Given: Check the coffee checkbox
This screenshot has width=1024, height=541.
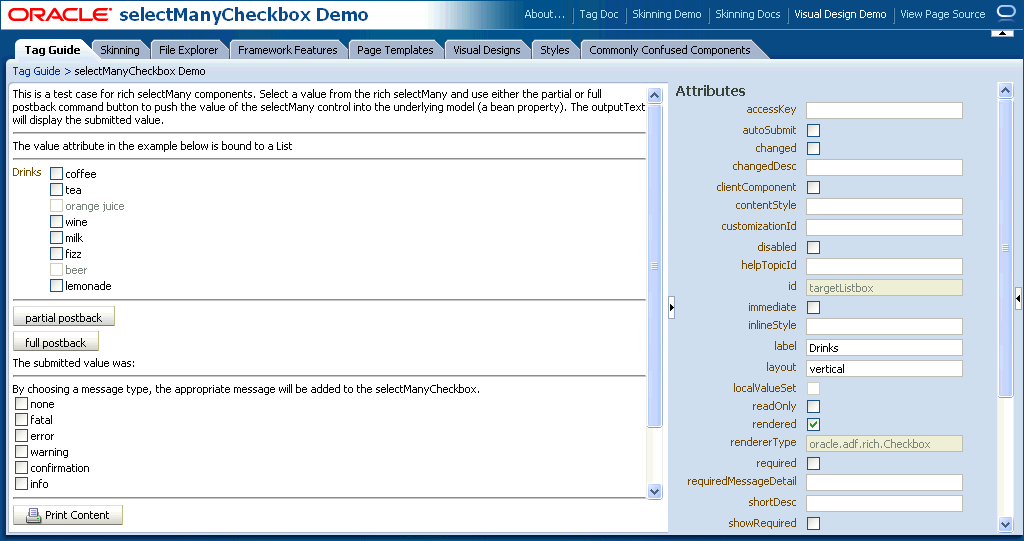Looking at the screenshot, I should pos(57,174).
